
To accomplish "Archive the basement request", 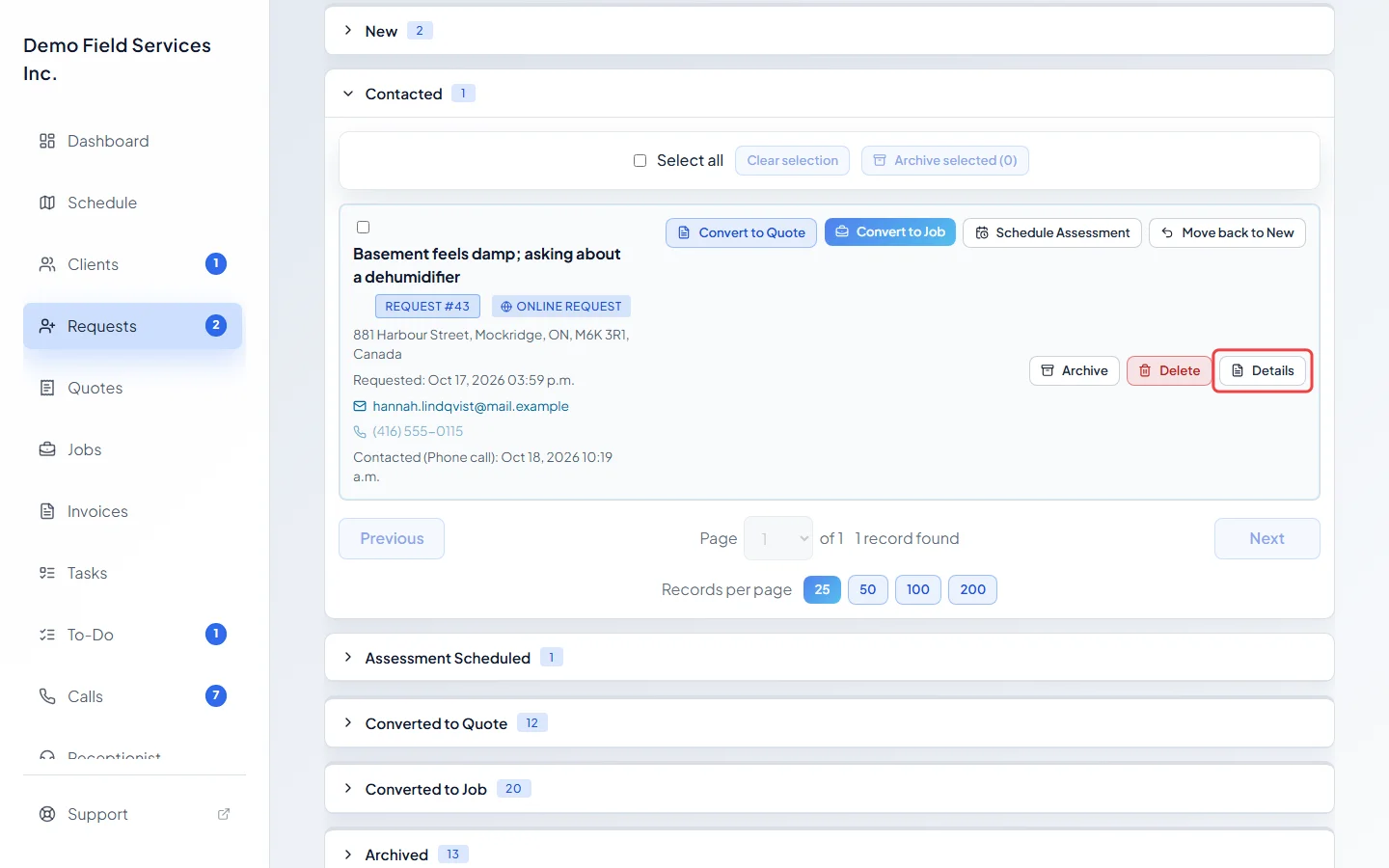I will 1075,370.
